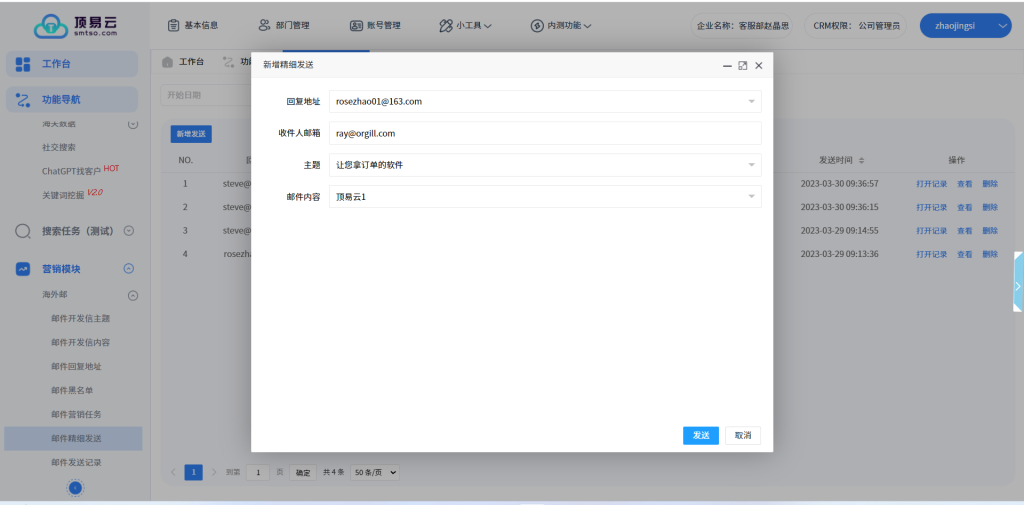Maximize the 新增精细发送 dialog

click(x=742, y=65)
